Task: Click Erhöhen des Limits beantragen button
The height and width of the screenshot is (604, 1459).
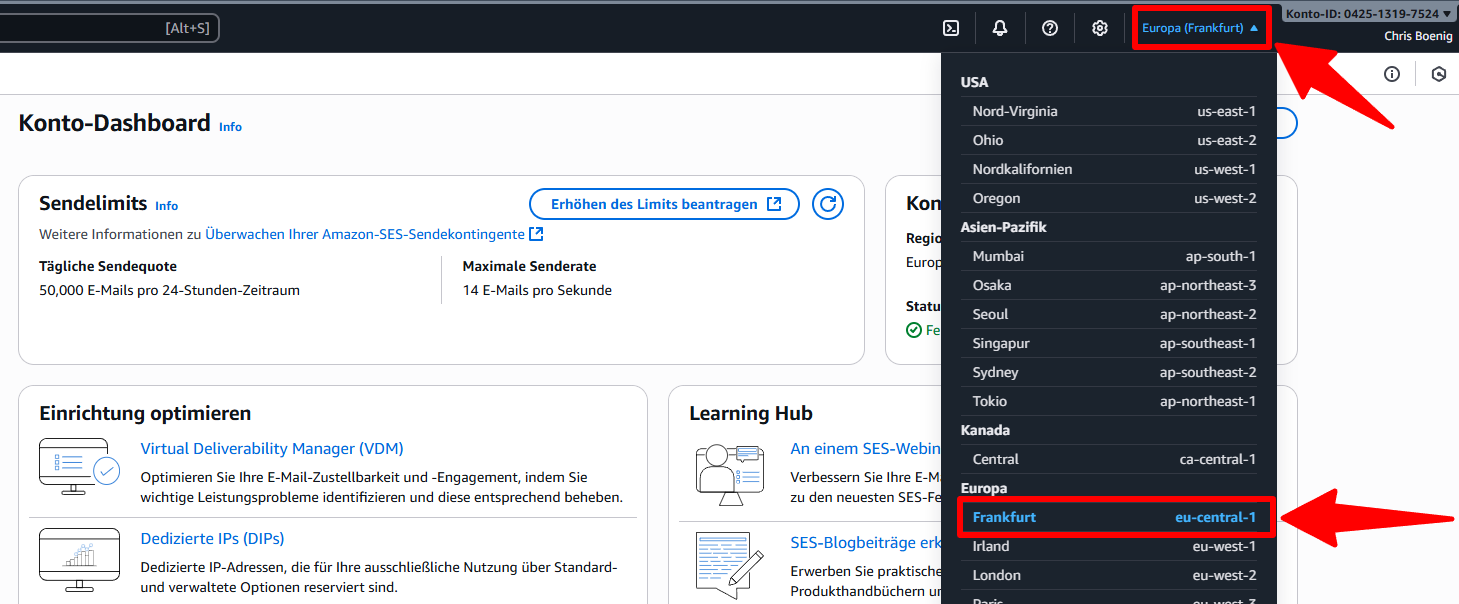Action: [664, 204]
